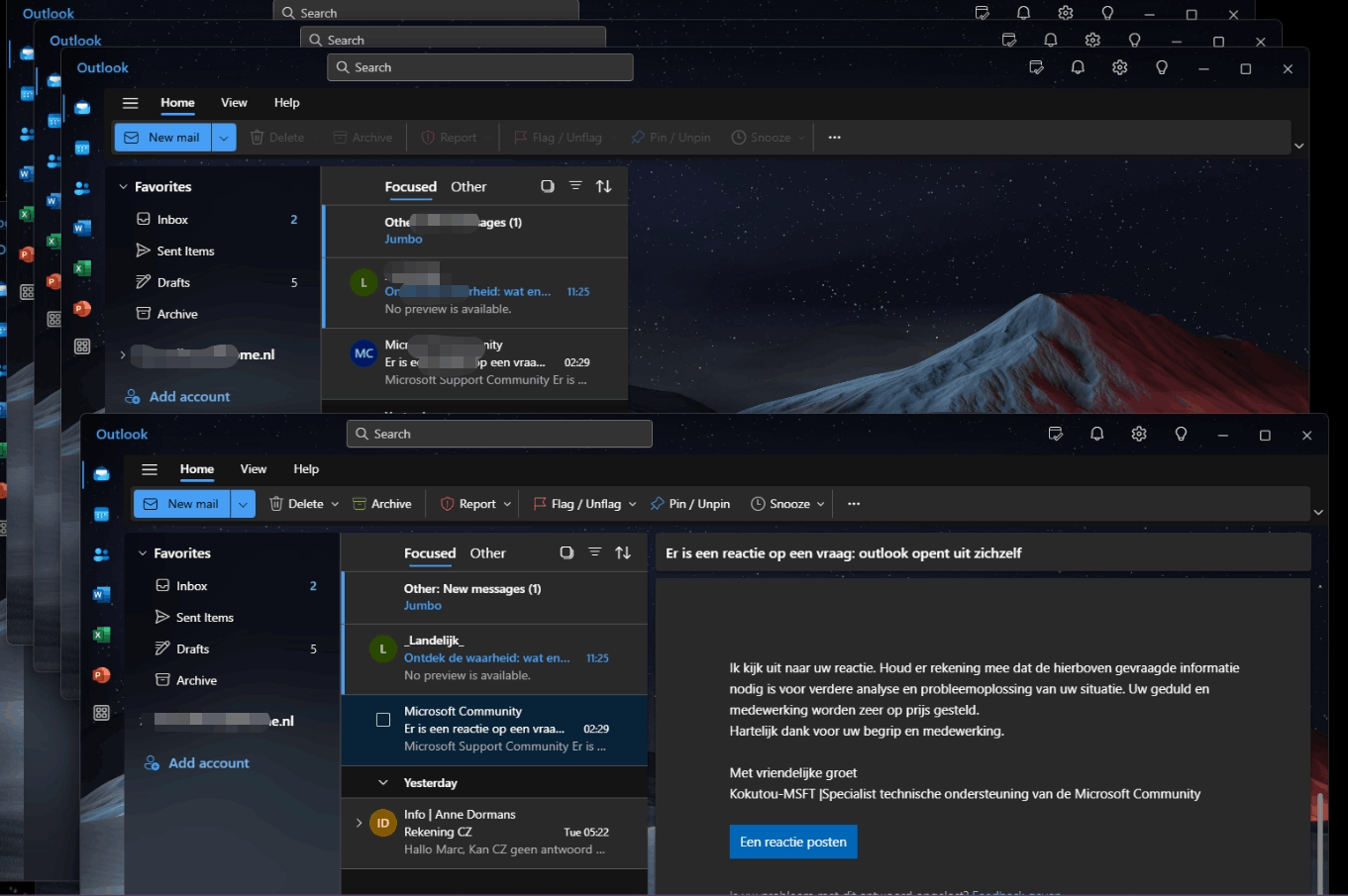Open Delete dropdown arrow in front window toolbar
The height and width of the screenshot is (896, 1348).
click(x=335, y=504)
